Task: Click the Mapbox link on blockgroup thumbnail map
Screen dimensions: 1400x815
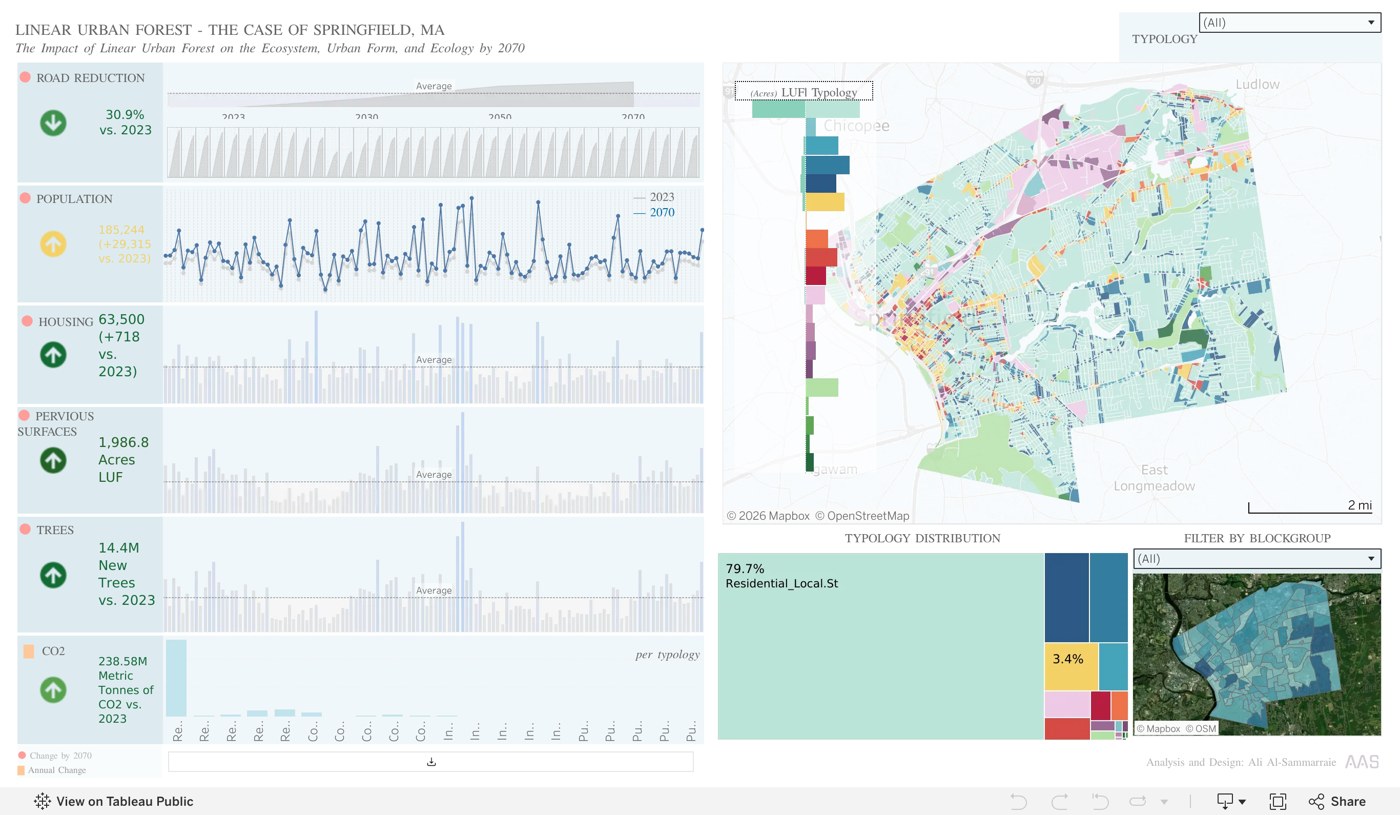Action: (x=1160, y=729)
